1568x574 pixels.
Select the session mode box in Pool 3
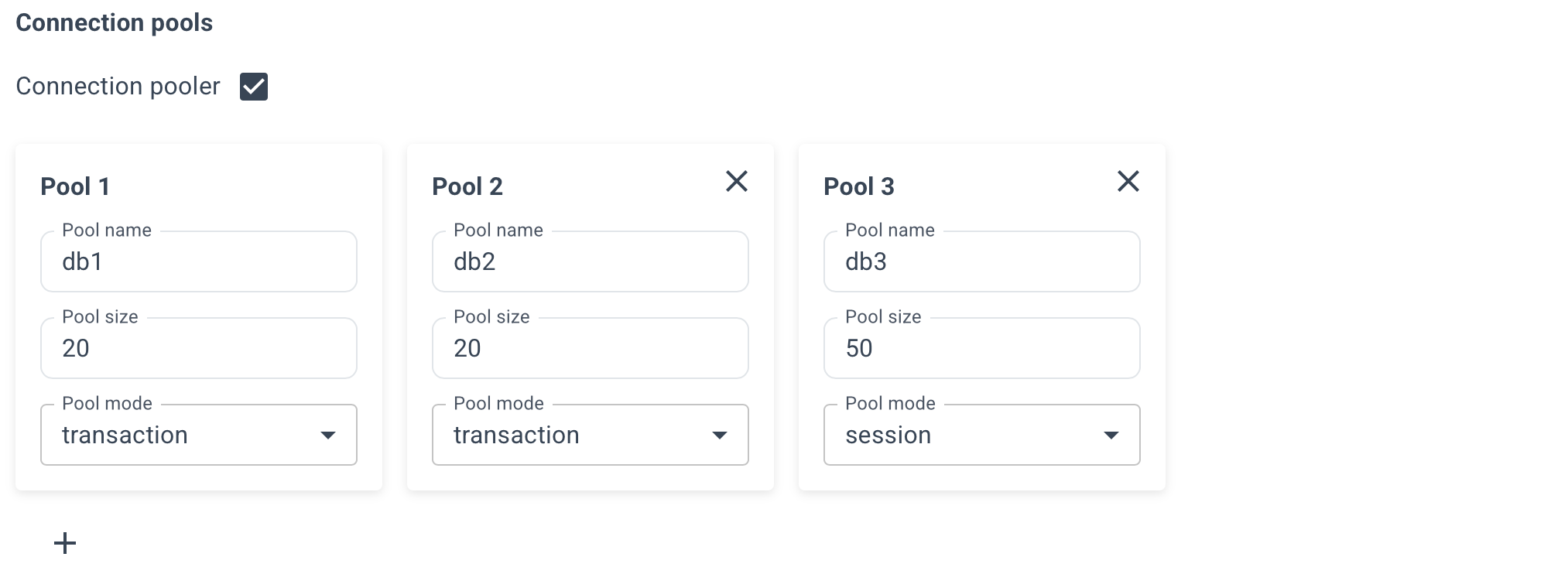point(961,436)
